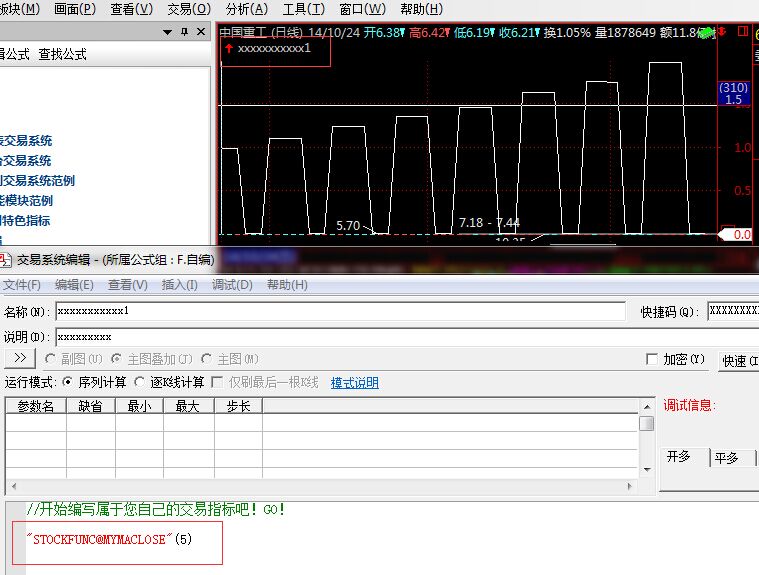Select the 主图 radio button

[x=207, y=359]
